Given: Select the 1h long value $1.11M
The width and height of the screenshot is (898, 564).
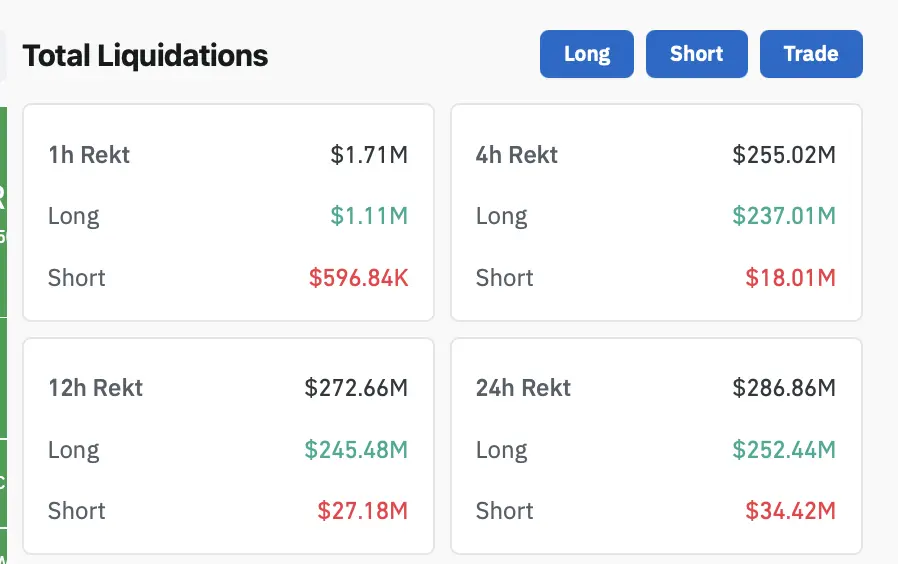Looking at the screenshot, I should click(x=369, y=216).
